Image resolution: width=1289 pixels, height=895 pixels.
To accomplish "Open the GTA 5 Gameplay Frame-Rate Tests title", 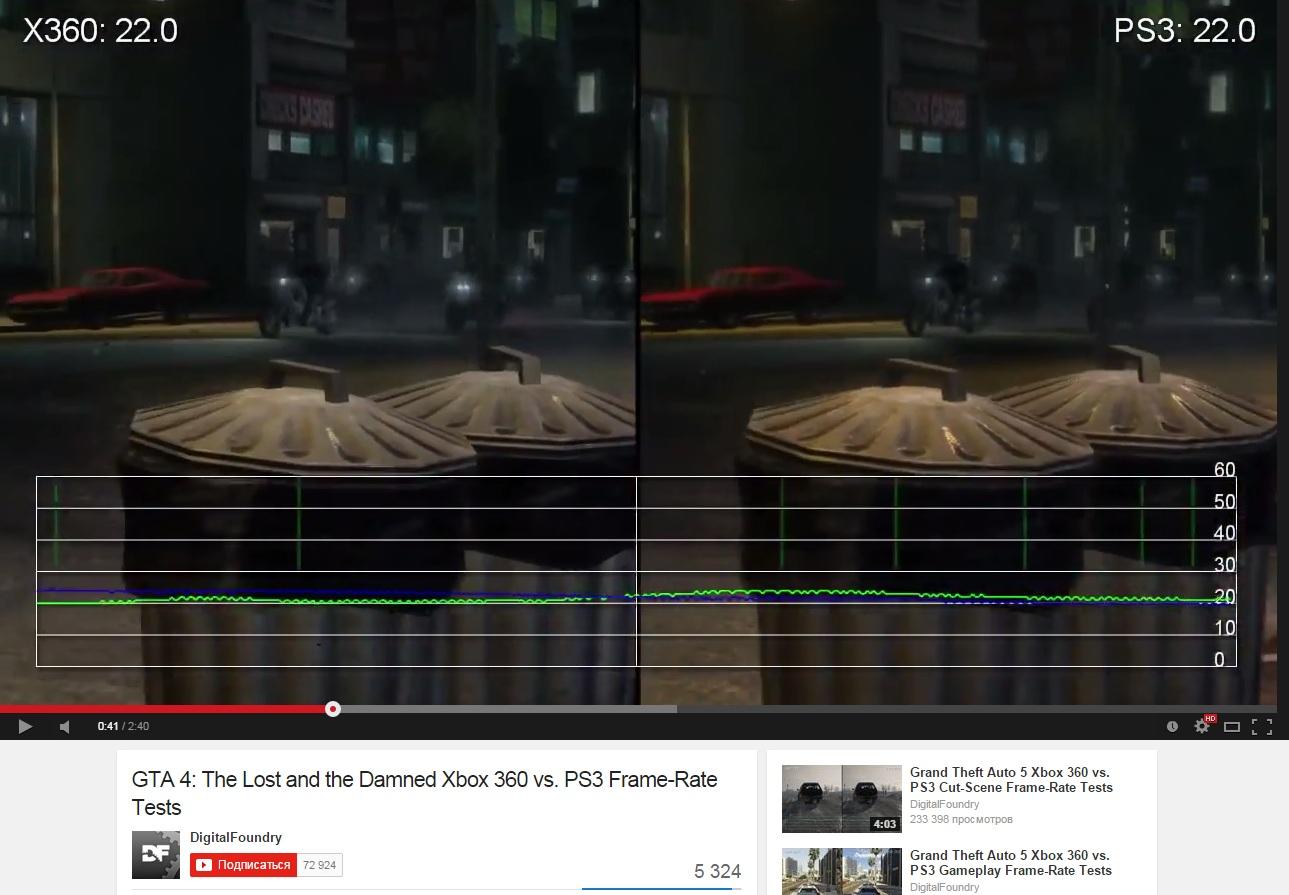I will [x=1011, y=862].
